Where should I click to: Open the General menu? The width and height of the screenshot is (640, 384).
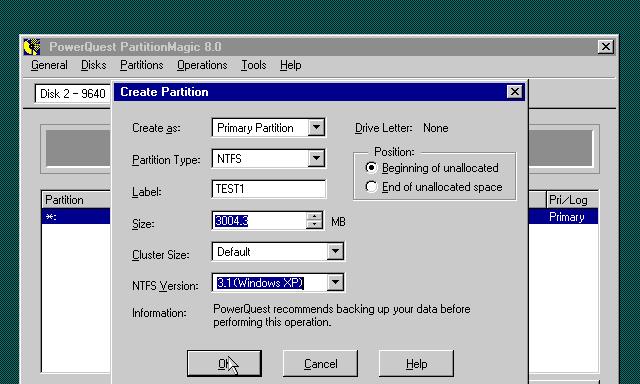pyautogui.click(x=49, y=65)
